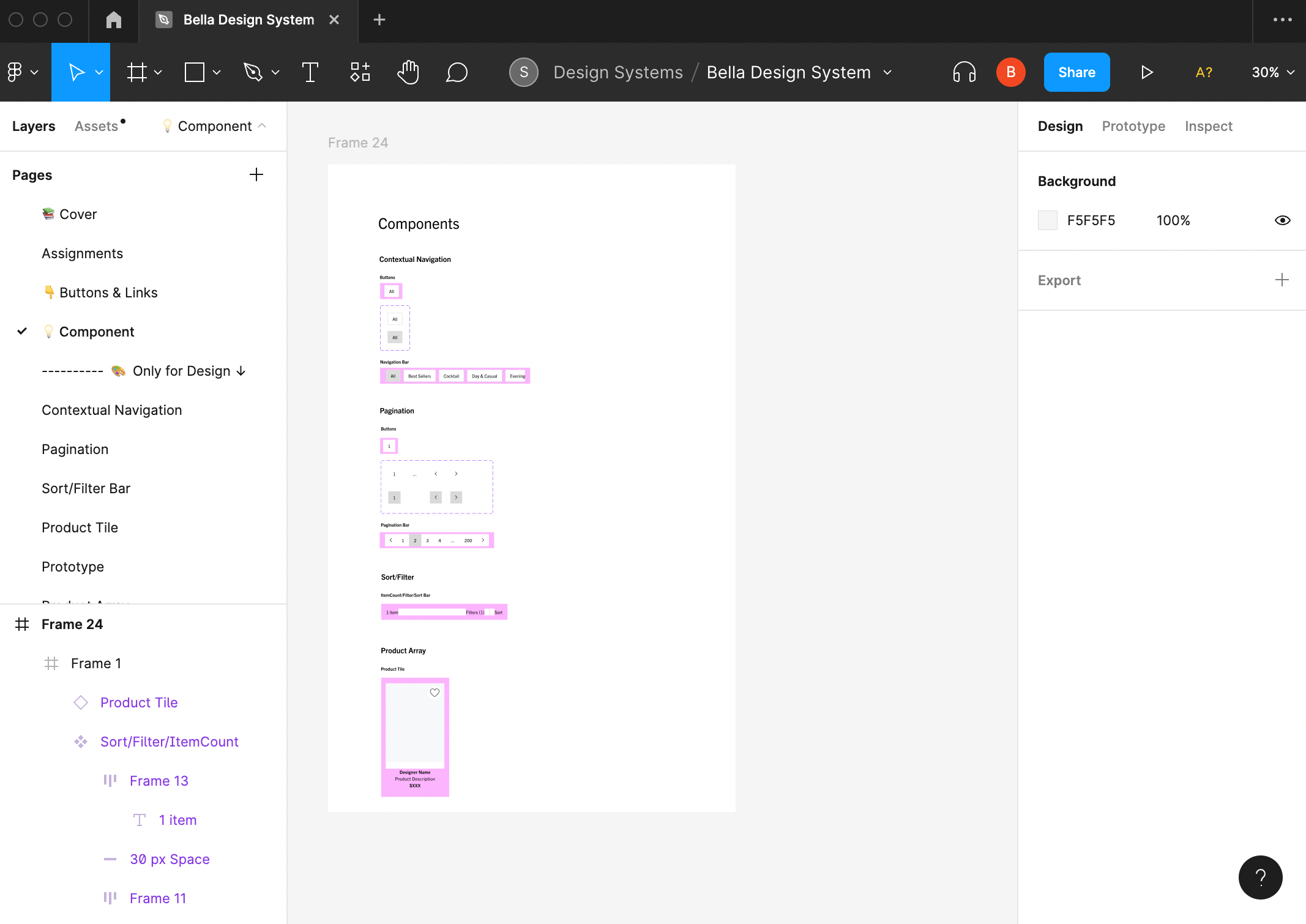Switch to the Inspect tab

[x=1208, y=126]
